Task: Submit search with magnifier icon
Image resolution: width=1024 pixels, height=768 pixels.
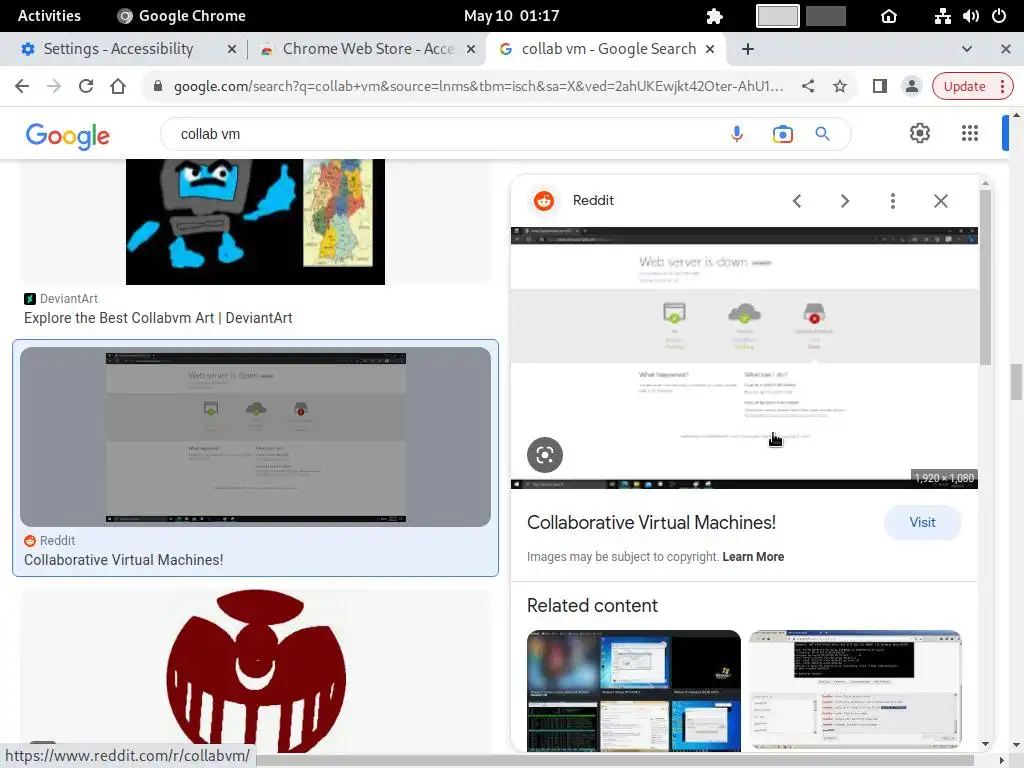Action: tap(822, 134)
